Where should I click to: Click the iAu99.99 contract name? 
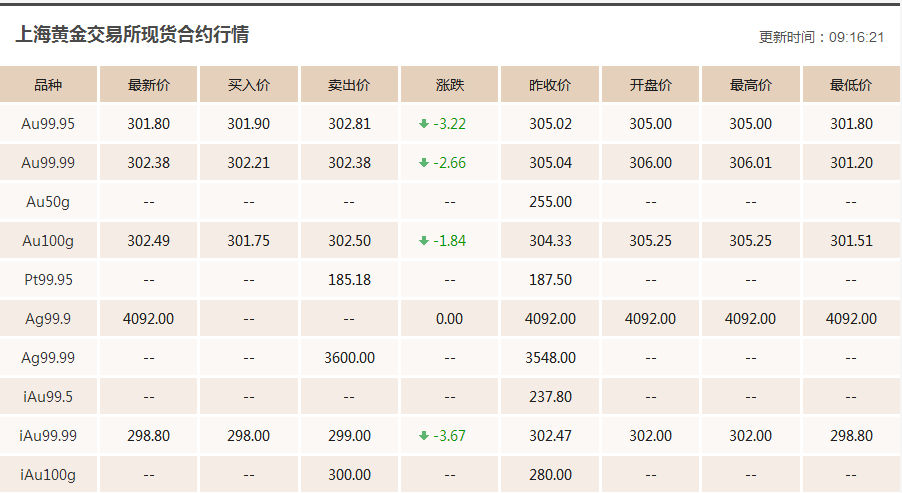pyautogui.click(x=48, y=435)
